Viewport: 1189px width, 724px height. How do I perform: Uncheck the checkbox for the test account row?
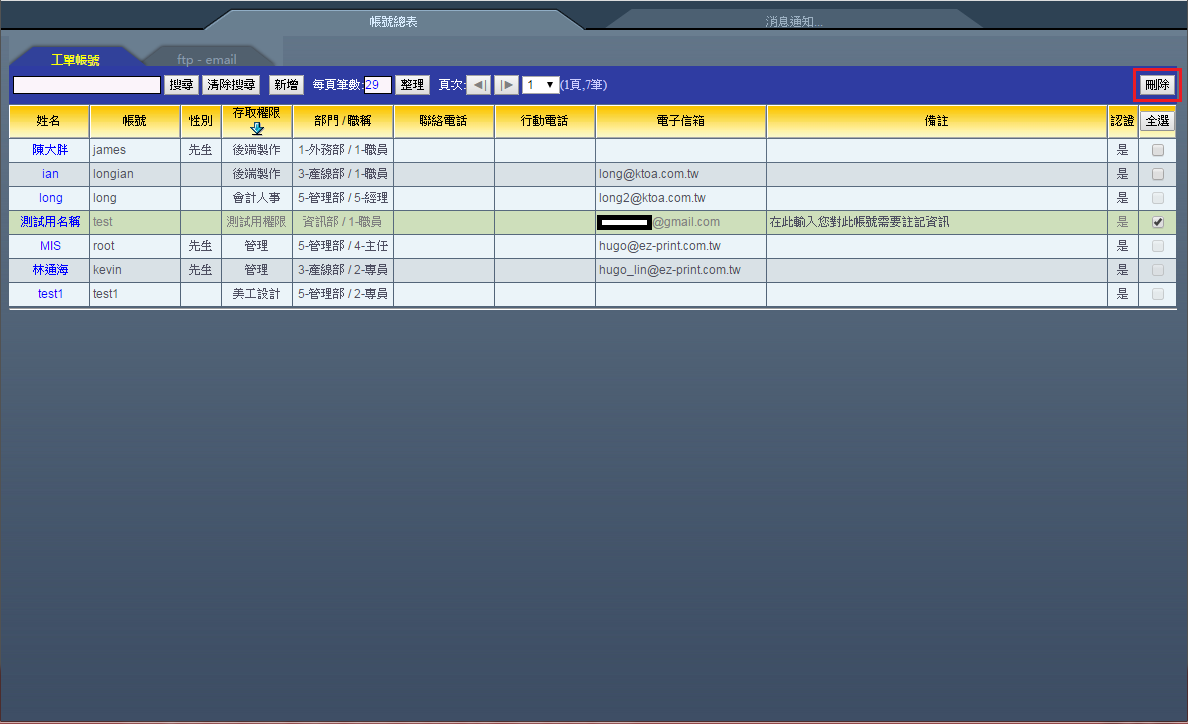(x=1158, y=222)
